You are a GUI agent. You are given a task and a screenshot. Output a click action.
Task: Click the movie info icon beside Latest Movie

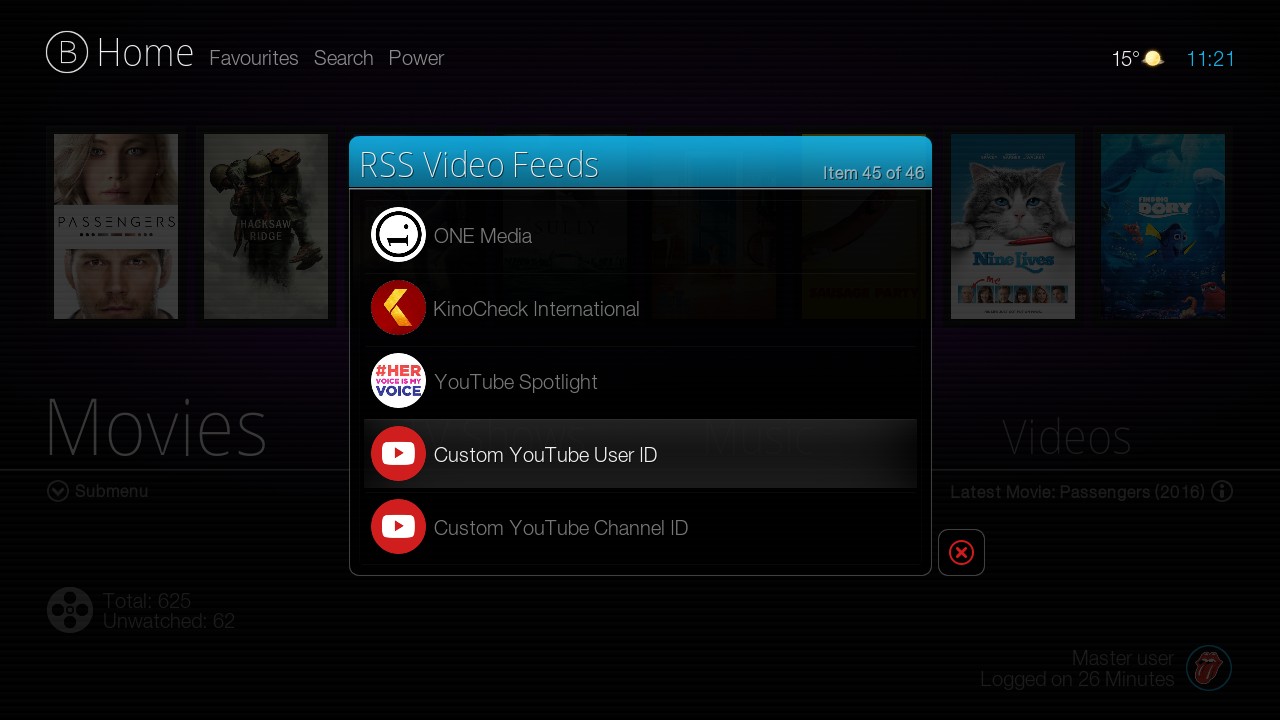[x=1221, y=492]
